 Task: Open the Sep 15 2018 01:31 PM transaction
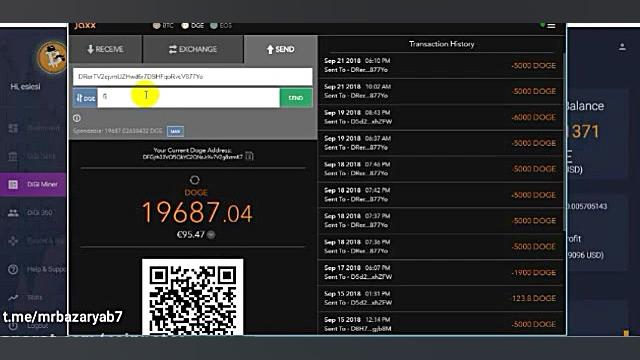tap(440, 298)
